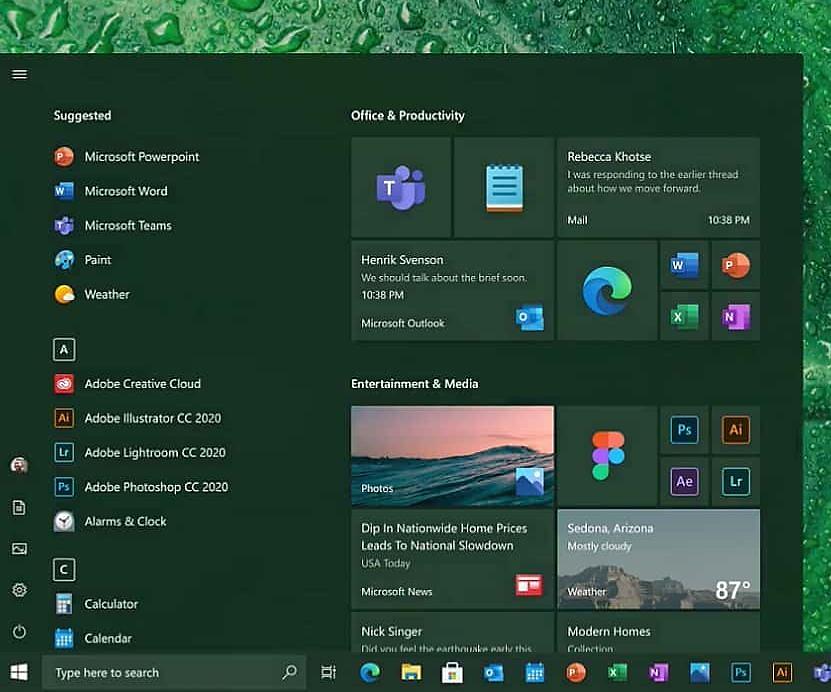Open Adobe Creative Cloud app entry
The width and height of the screenshot is (831, 692).
[127, 384]
